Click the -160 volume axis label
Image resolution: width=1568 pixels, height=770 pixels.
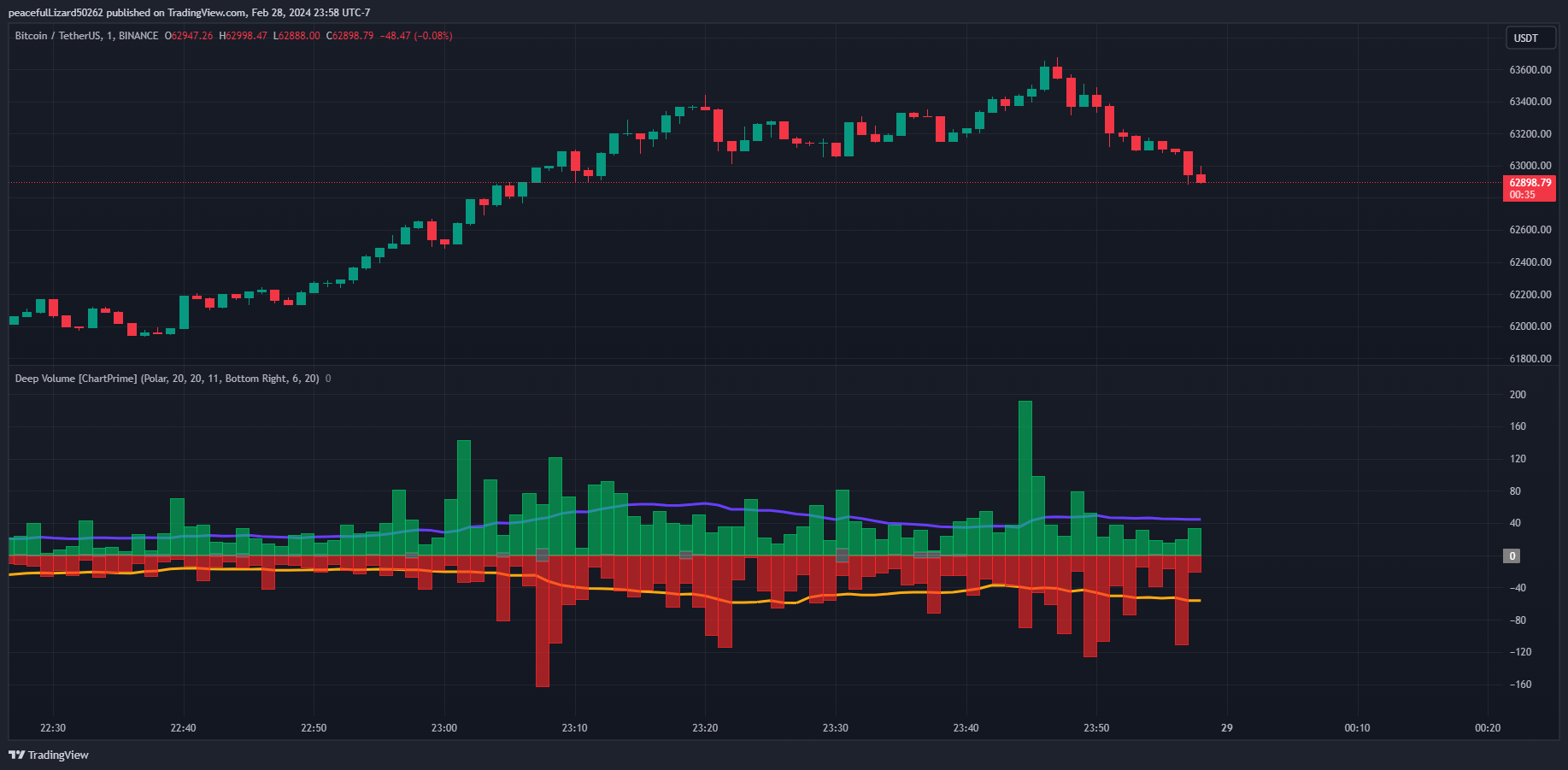click(1520, 685)
